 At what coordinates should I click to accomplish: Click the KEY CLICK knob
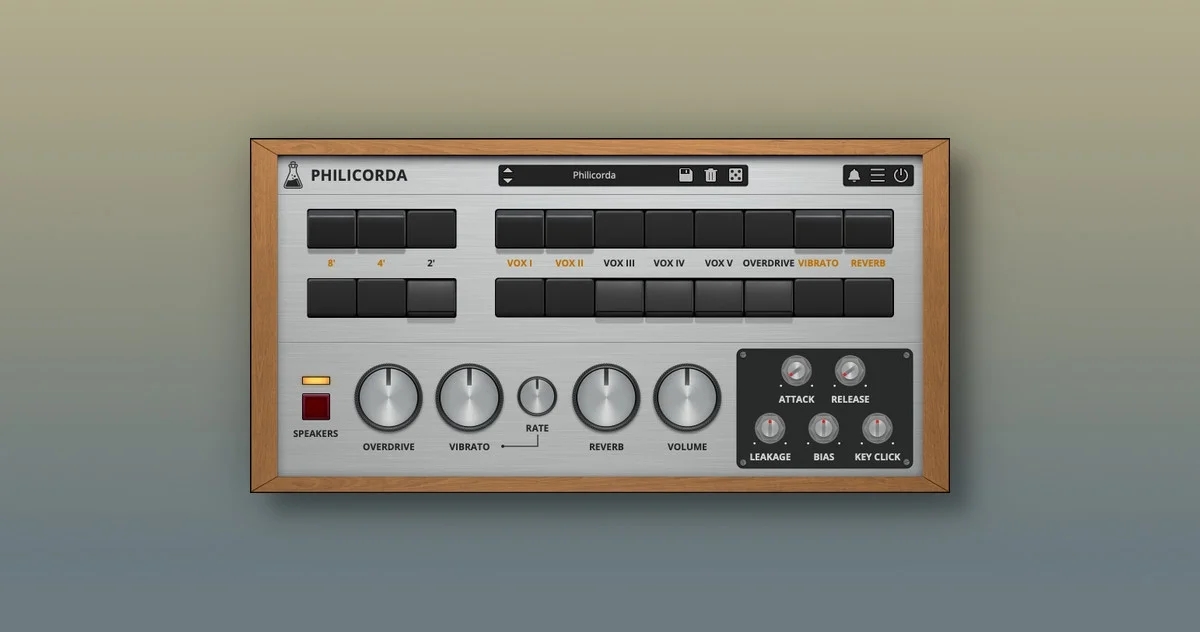click(x=877, y=429)
